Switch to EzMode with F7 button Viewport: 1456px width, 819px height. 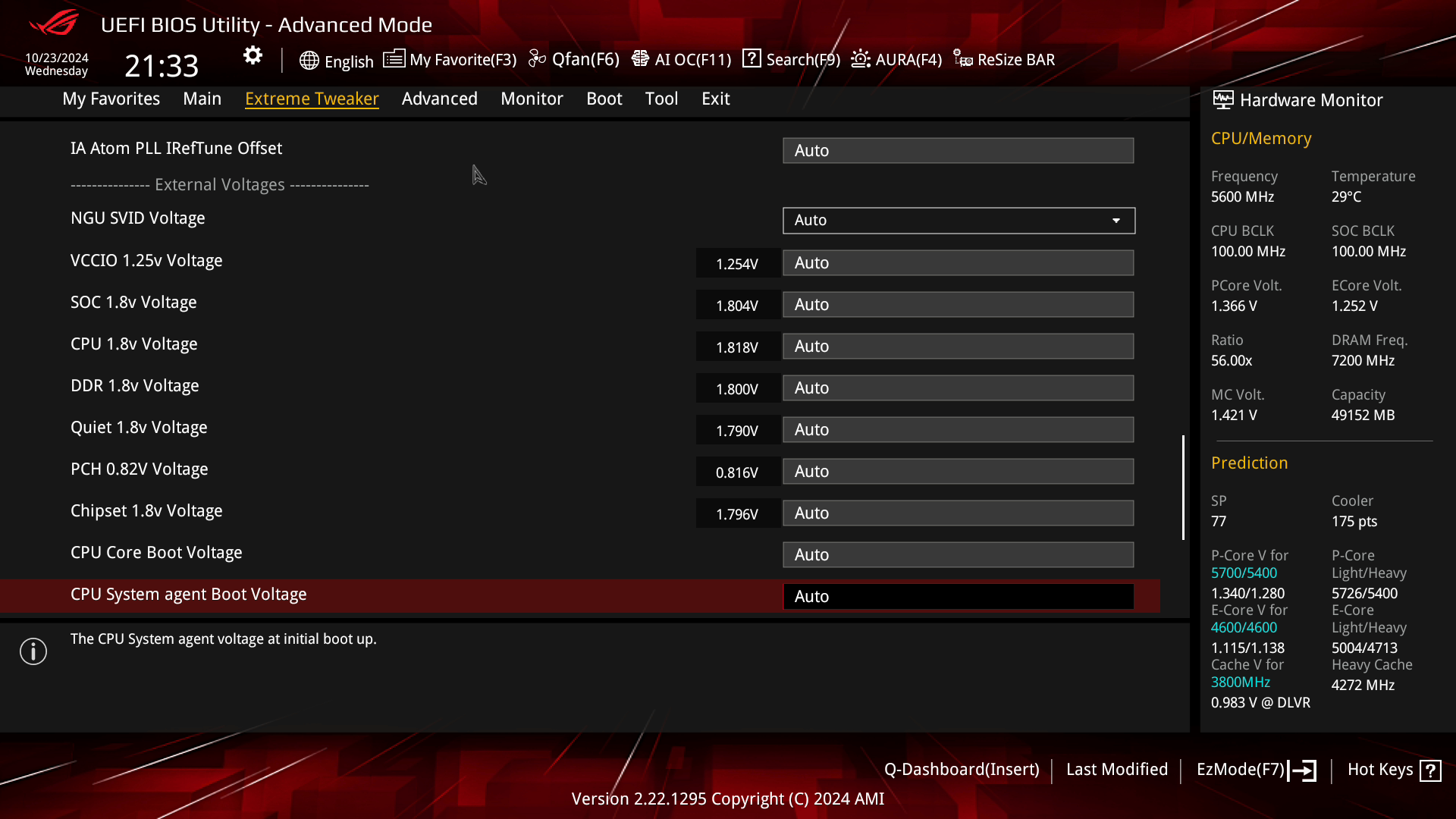pyautogui.click(x=1255, y=769)
